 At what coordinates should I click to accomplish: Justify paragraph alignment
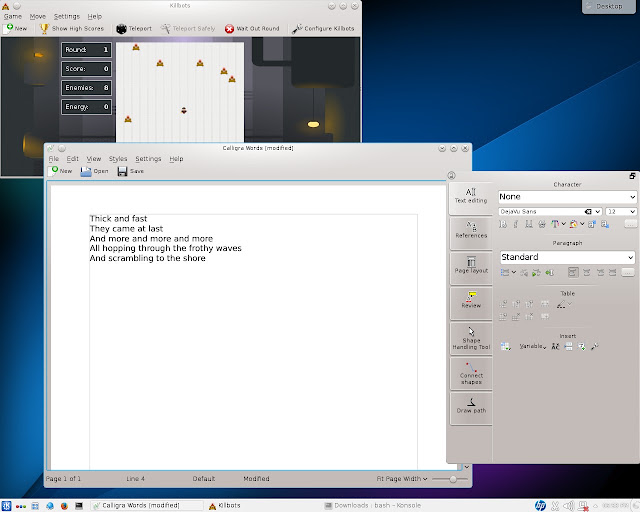(x=612, y=272)
